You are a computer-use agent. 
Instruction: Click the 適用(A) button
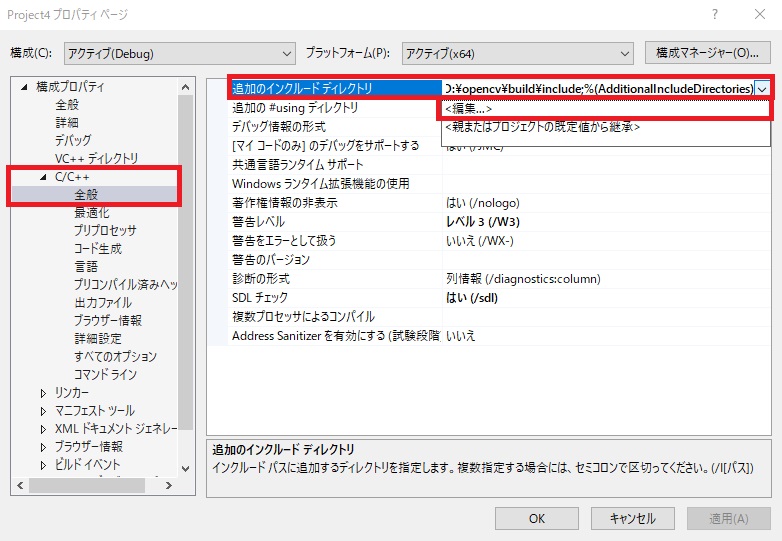coord(729,519)
